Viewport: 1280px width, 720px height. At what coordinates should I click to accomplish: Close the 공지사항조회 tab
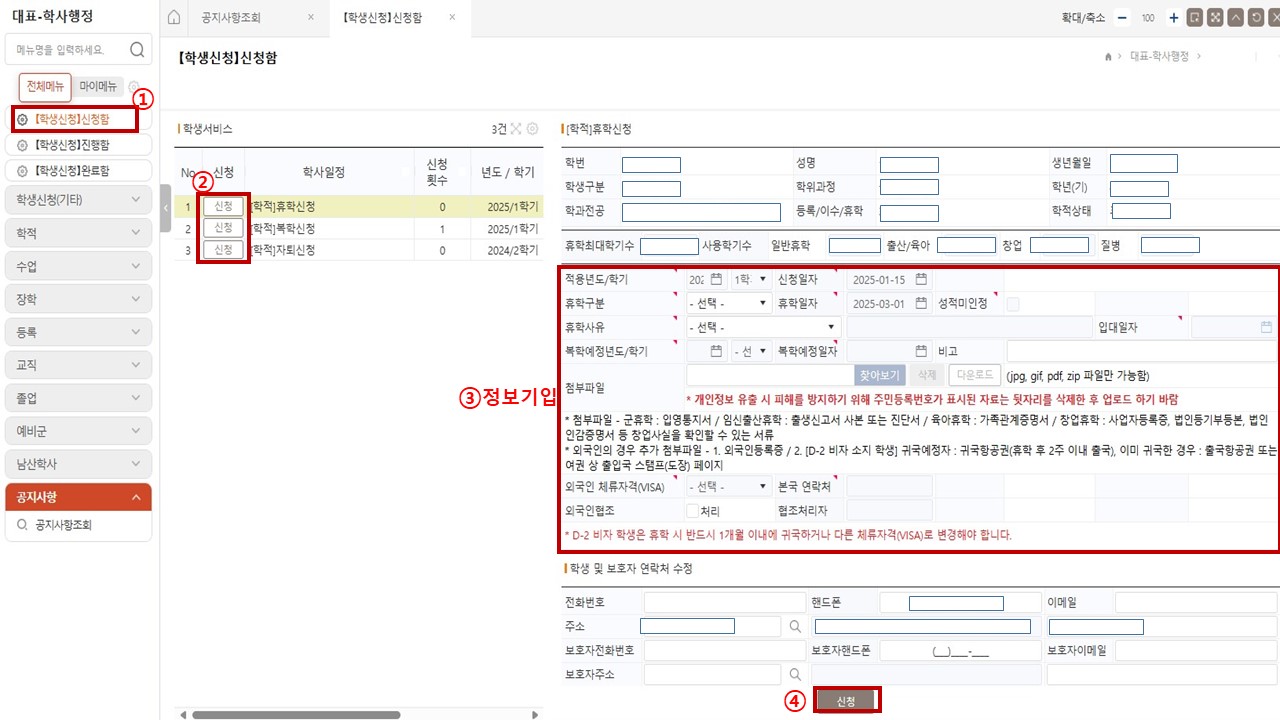click(310, 18)
